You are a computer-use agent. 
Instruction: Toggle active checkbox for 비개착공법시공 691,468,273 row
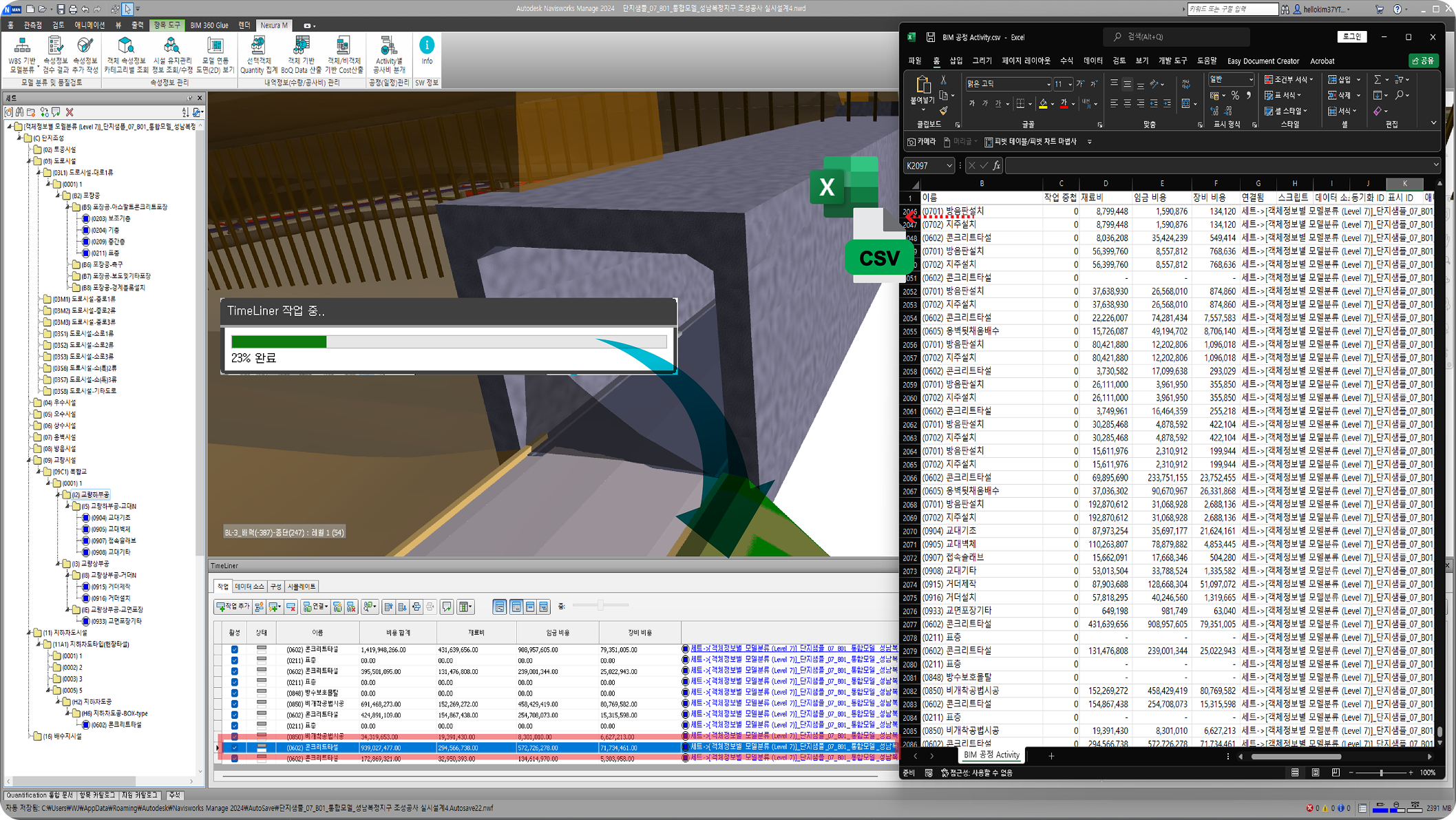click(235, 704)
